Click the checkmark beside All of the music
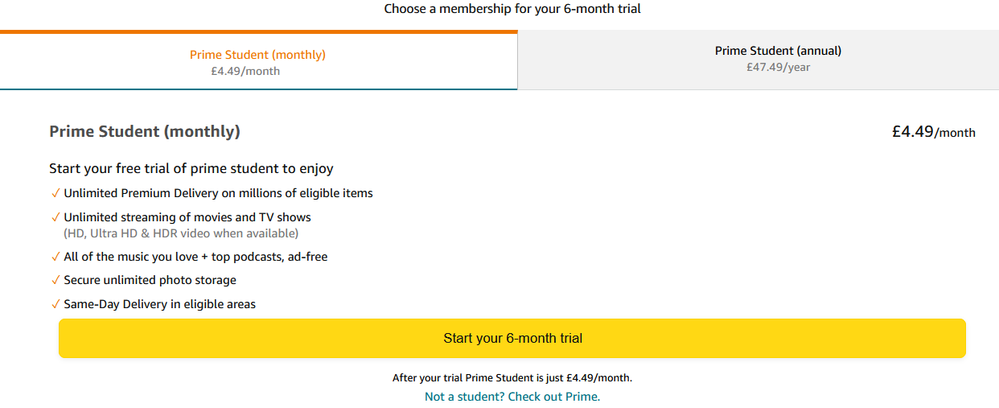The height and width of the screenshot is (408, 999). pyautogui.click(x=54, y=257)
